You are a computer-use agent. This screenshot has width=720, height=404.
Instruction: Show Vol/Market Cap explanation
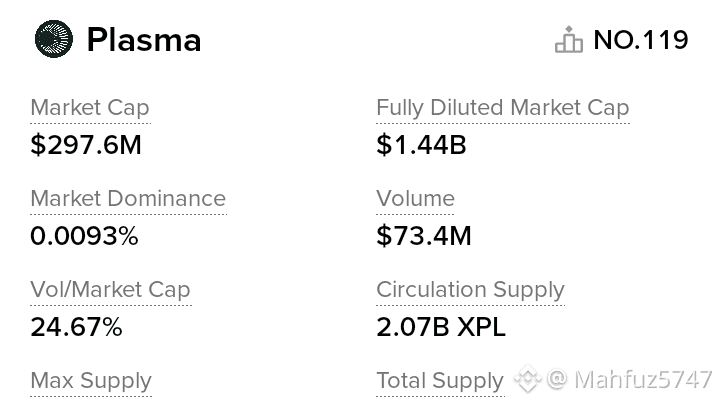click(x=110, y=290)
